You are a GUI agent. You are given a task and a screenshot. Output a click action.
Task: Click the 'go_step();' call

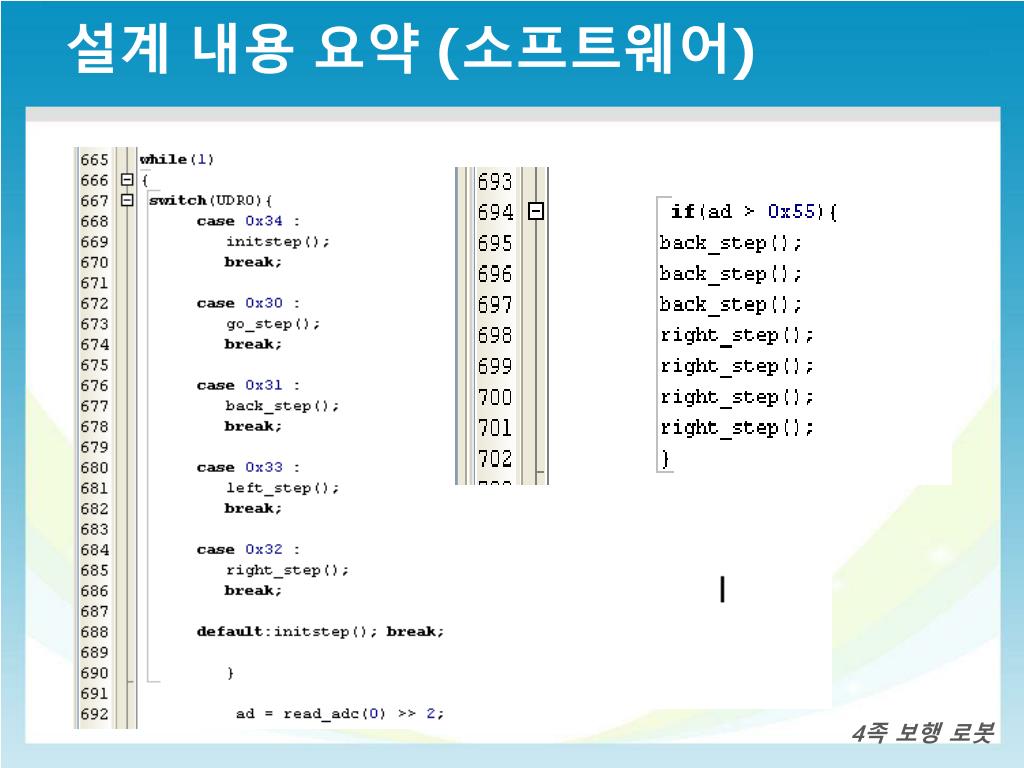point(273,324)
